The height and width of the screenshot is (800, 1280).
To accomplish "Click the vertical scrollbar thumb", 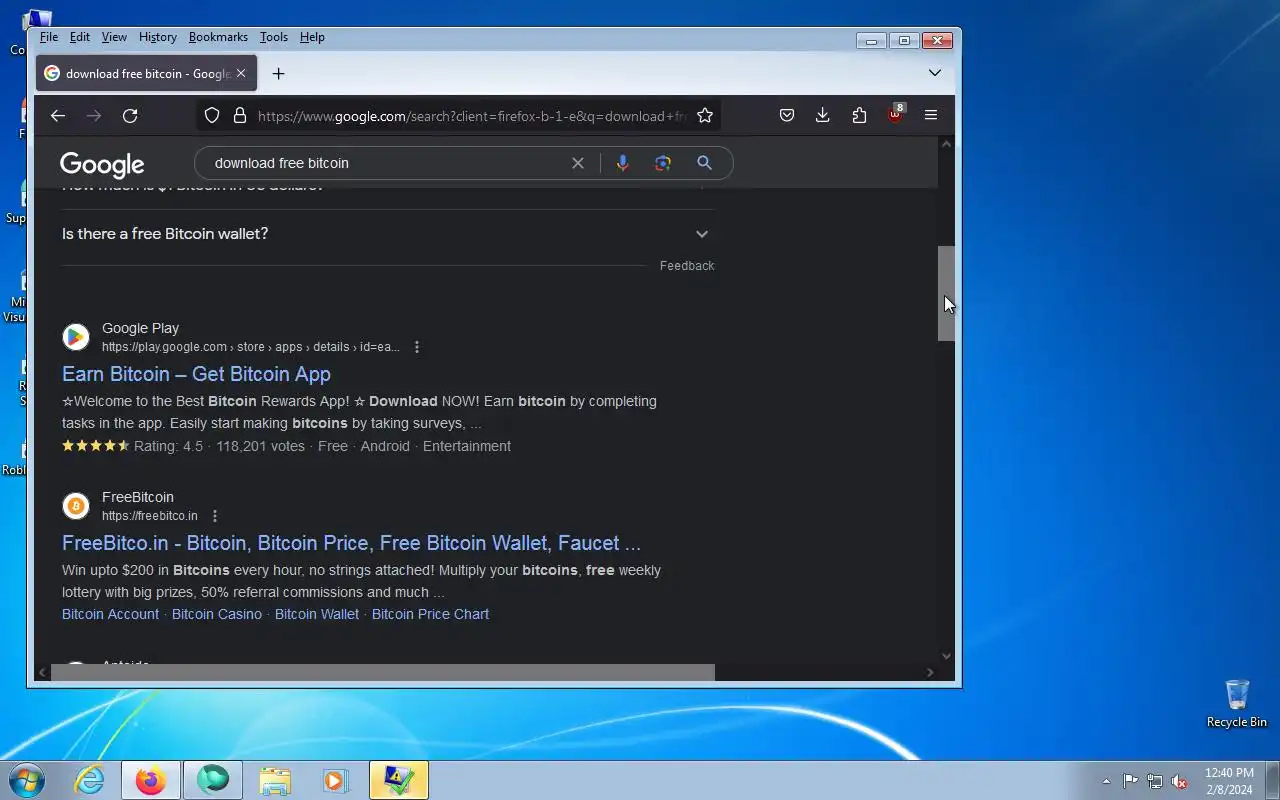I will coord(946,293).
